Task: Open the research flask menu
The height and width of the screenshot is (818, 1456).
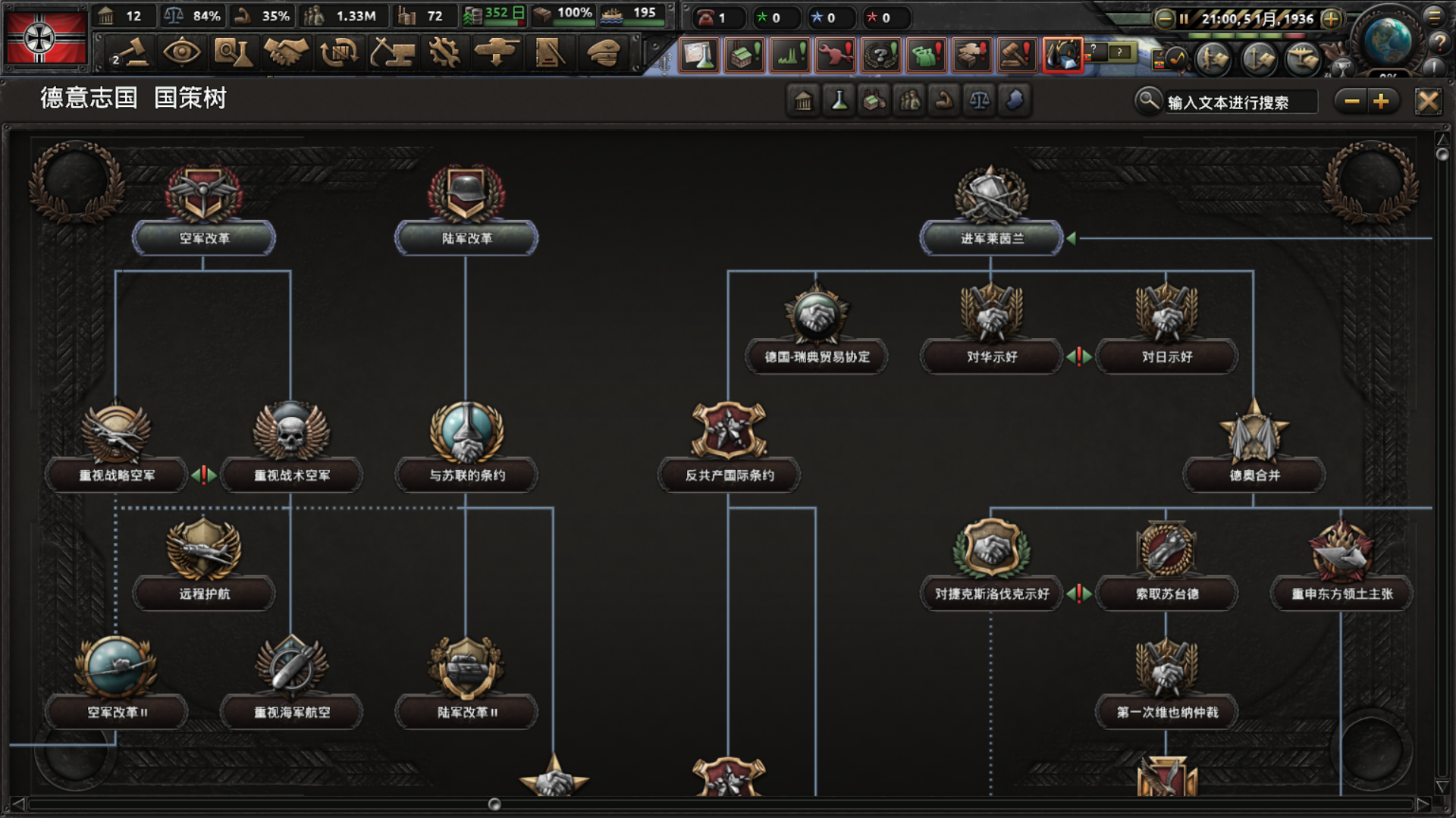Action: click(x=234, y=53)
